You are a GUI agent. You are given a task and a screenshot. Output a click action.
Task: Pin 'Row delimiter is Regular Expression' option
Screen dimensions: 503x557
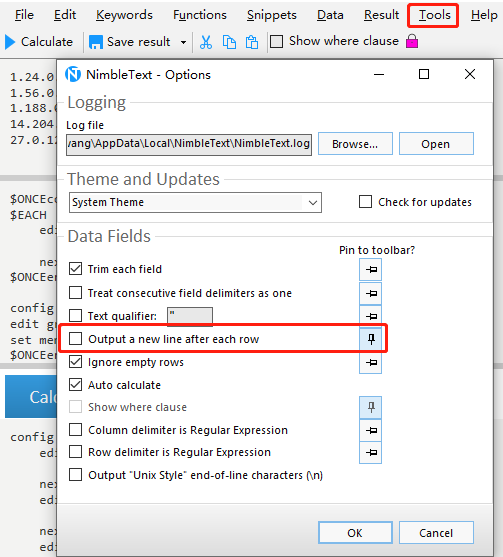[371, 453]
